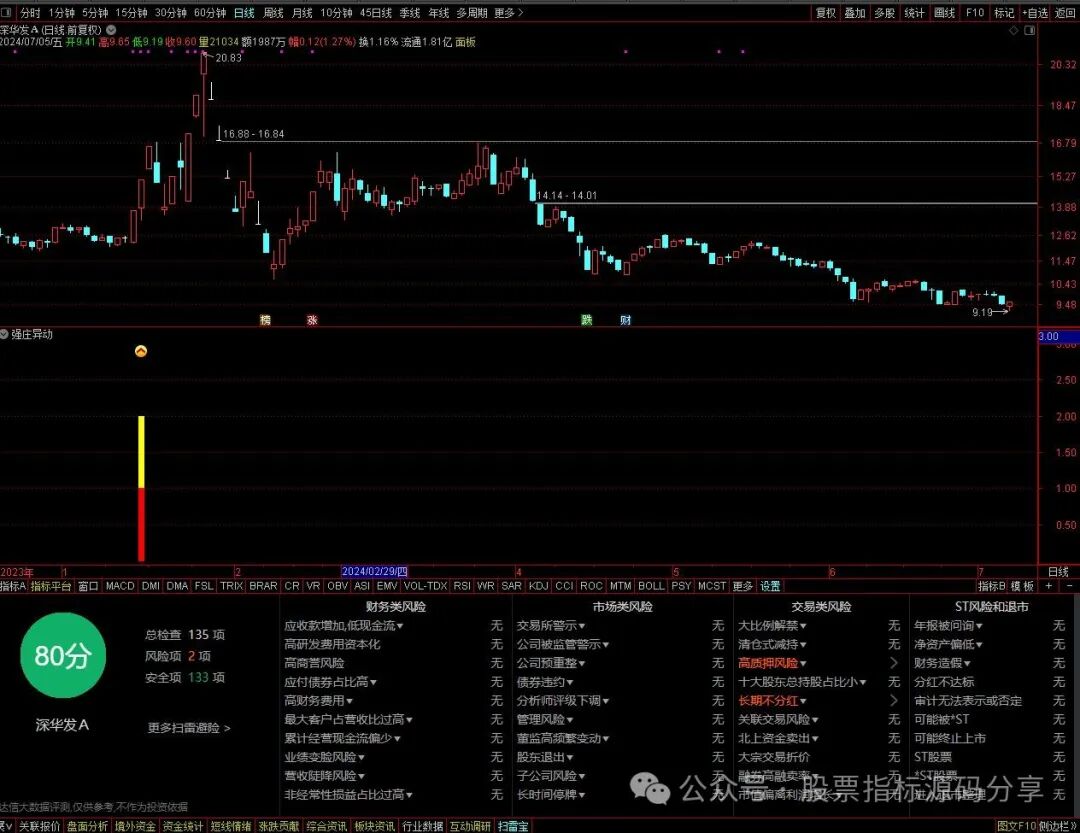
Task: Click the 模板 template button
Action: (1023, 586)
